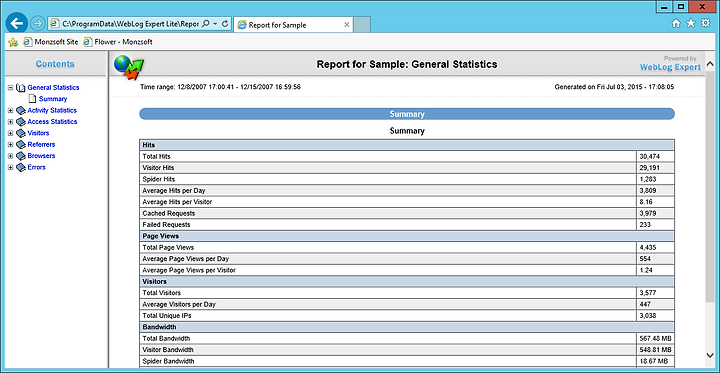Click the Internet Explorer icon on the Flower - Monzsoft favorite

[x=88, y=42]
